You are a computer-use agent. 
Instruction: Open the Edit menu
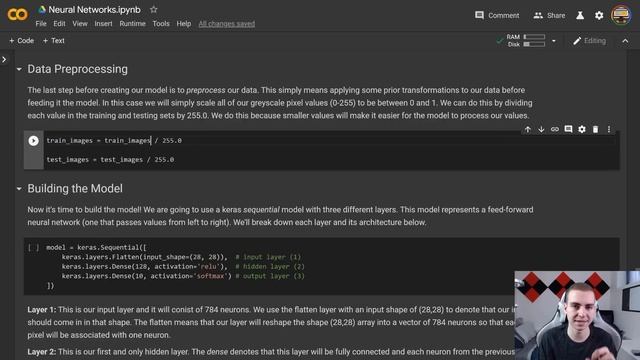59,24
